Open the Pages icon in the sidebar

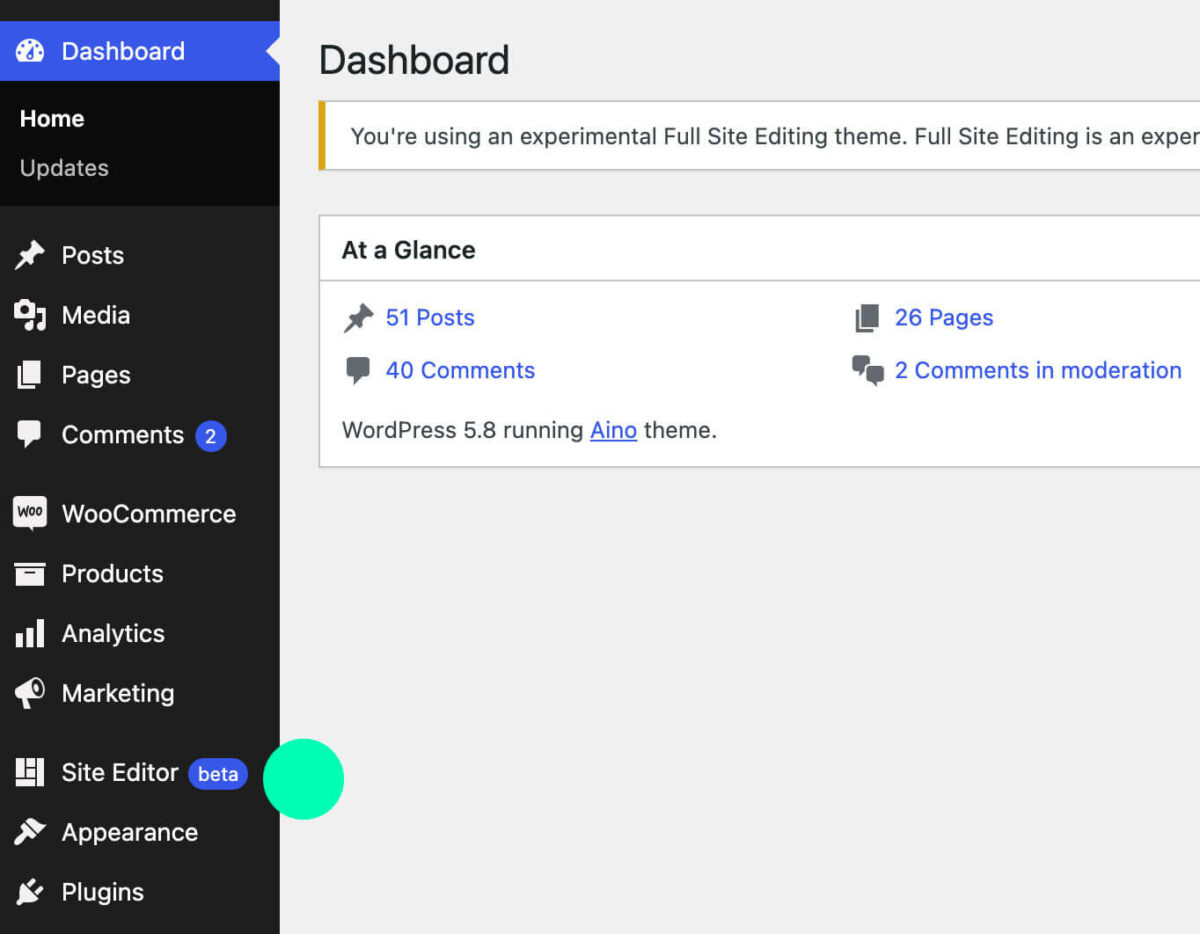point(30,375)
